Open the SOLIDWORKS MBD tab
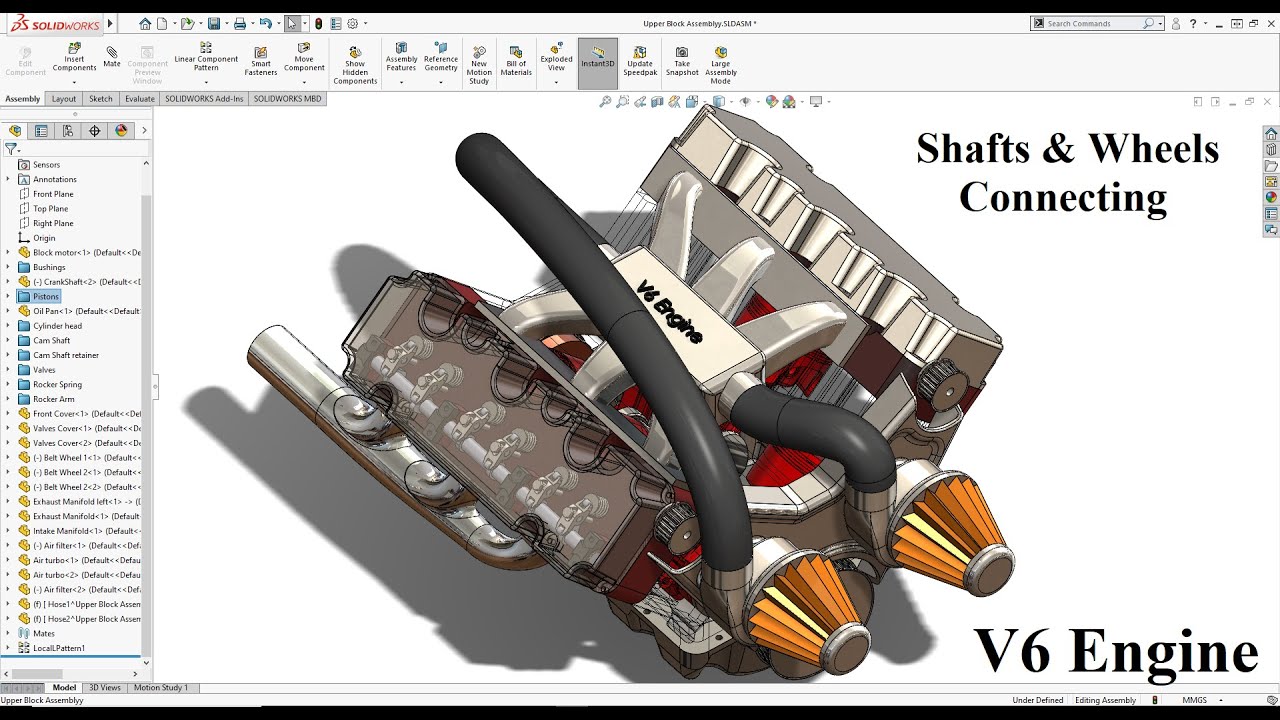This screenshot has height=720, width=1280. pyautogui.click(x=288, y=99)
